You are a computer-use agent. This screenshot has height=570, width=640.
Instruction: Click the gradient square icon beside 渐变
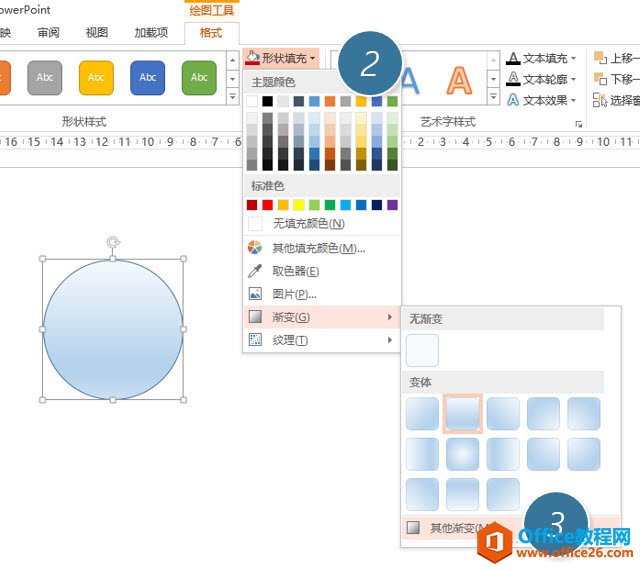255,316
